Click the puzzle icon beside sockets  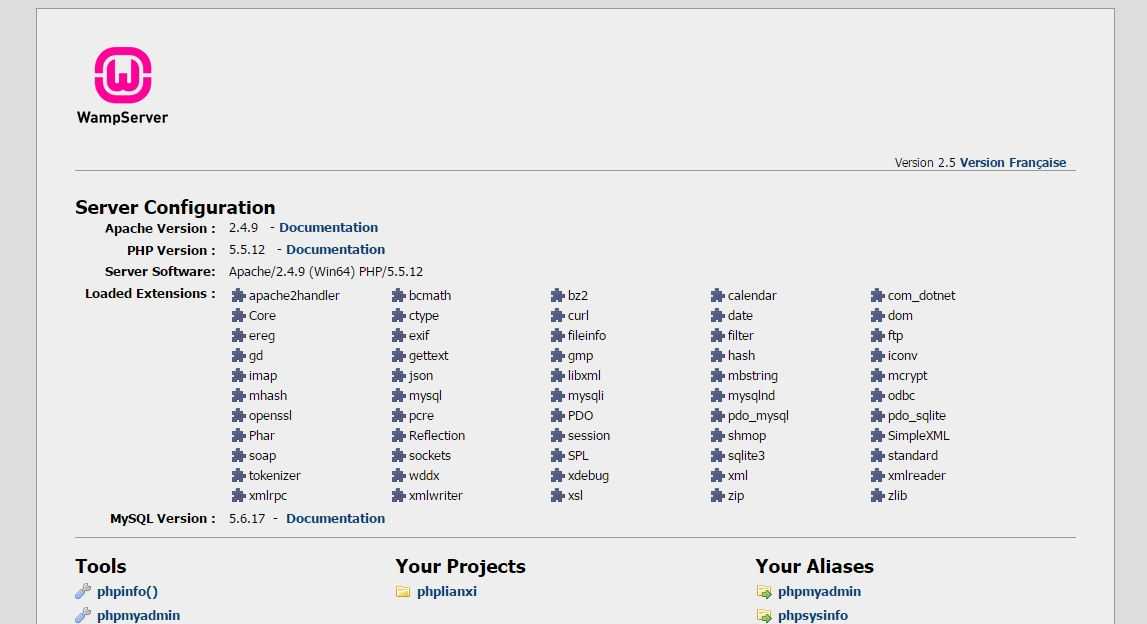(399, 456)
